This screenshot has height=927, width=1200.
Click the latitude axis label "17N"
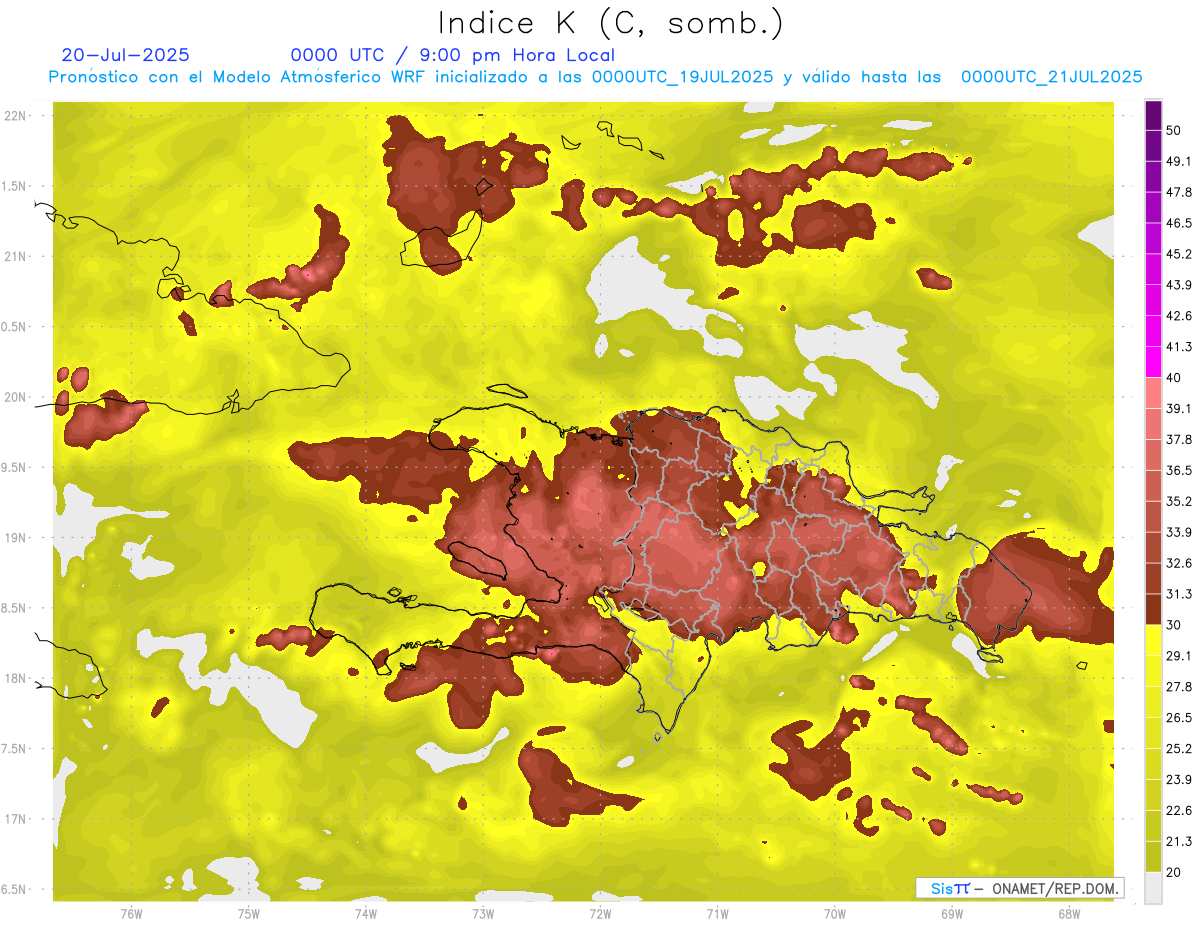(17, 819)
